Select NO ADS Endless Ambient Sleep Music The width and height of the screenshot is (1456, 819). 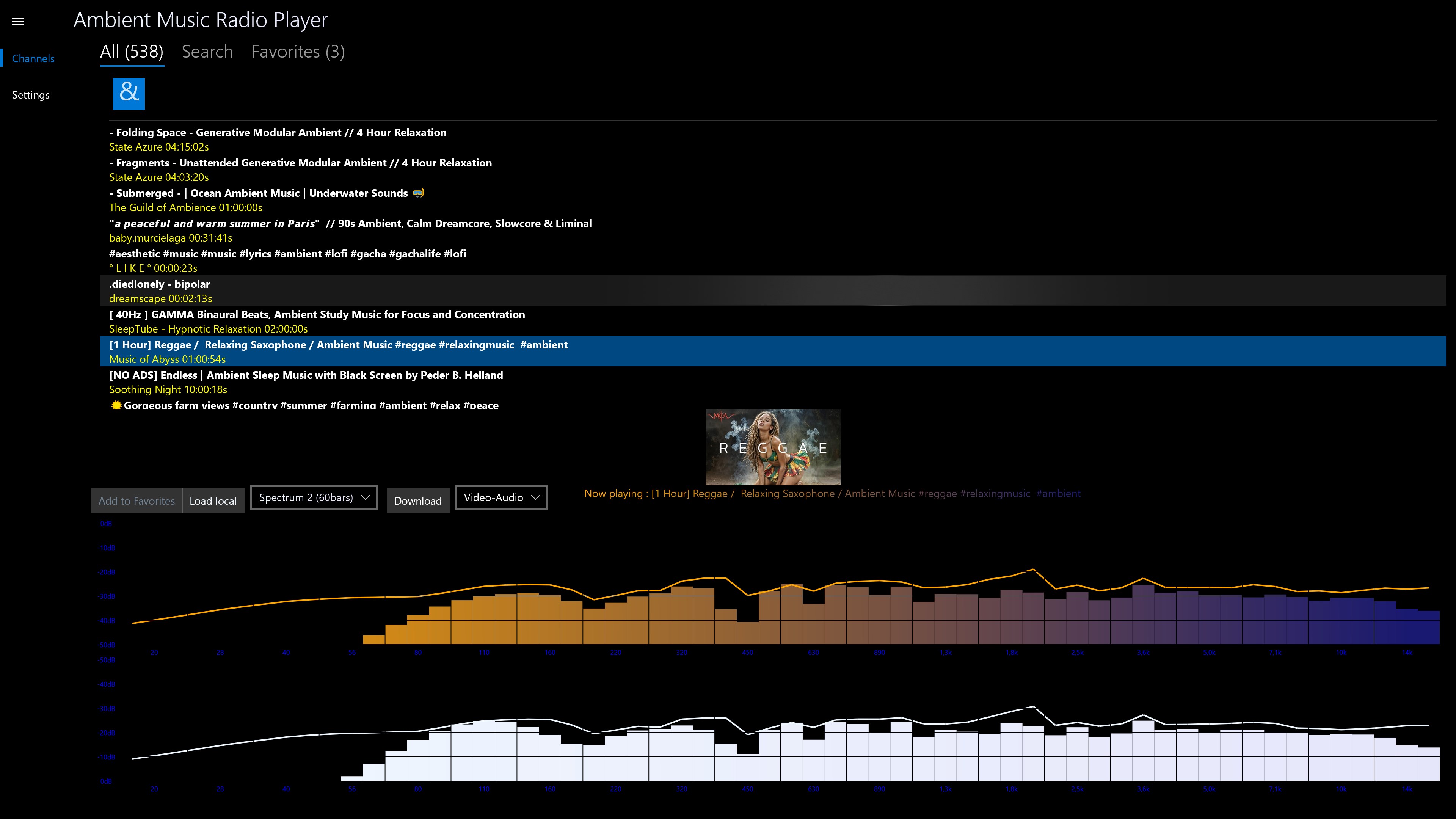(306, 381)
